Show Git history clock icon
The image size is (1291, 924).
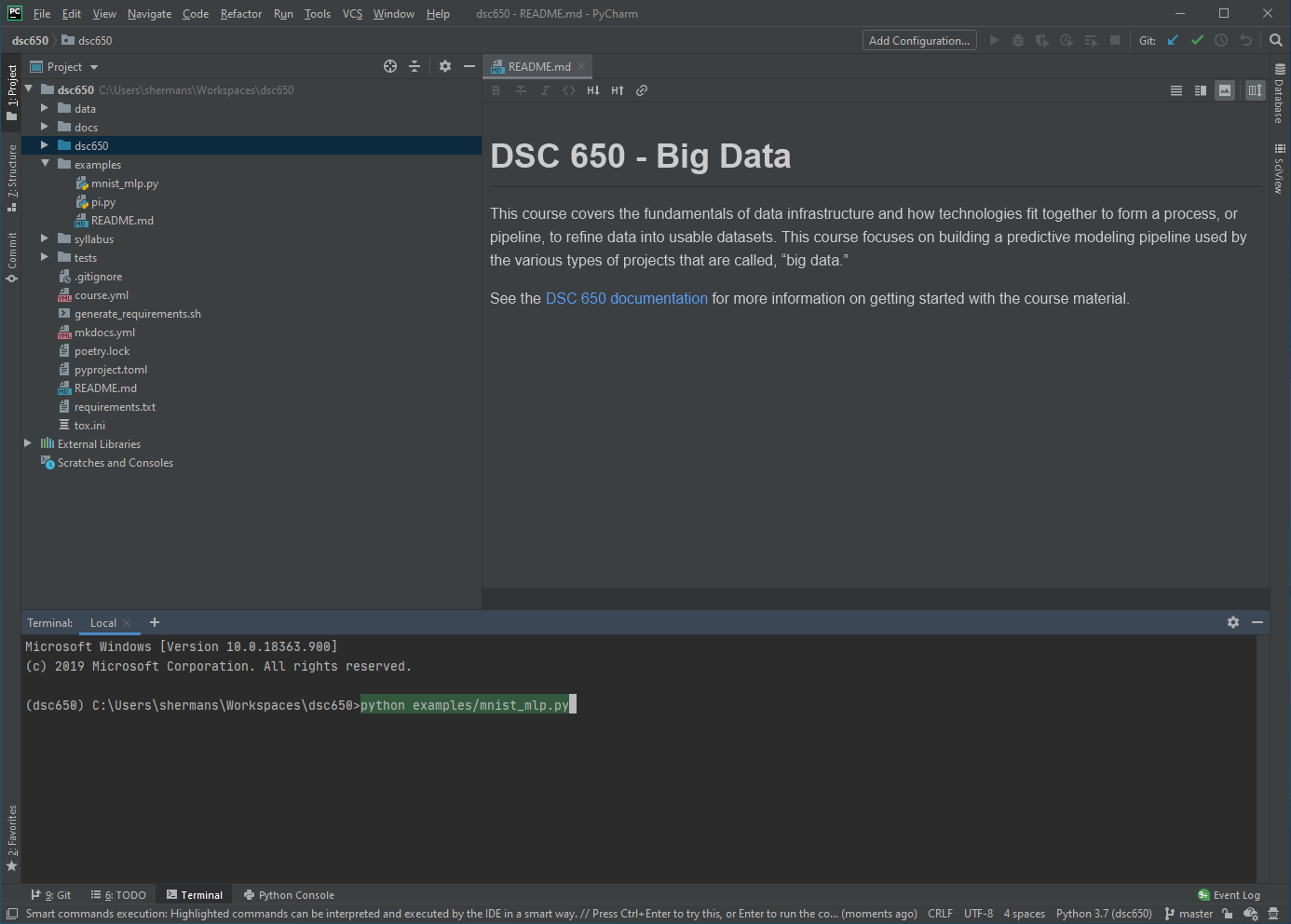pos(1221,40)
